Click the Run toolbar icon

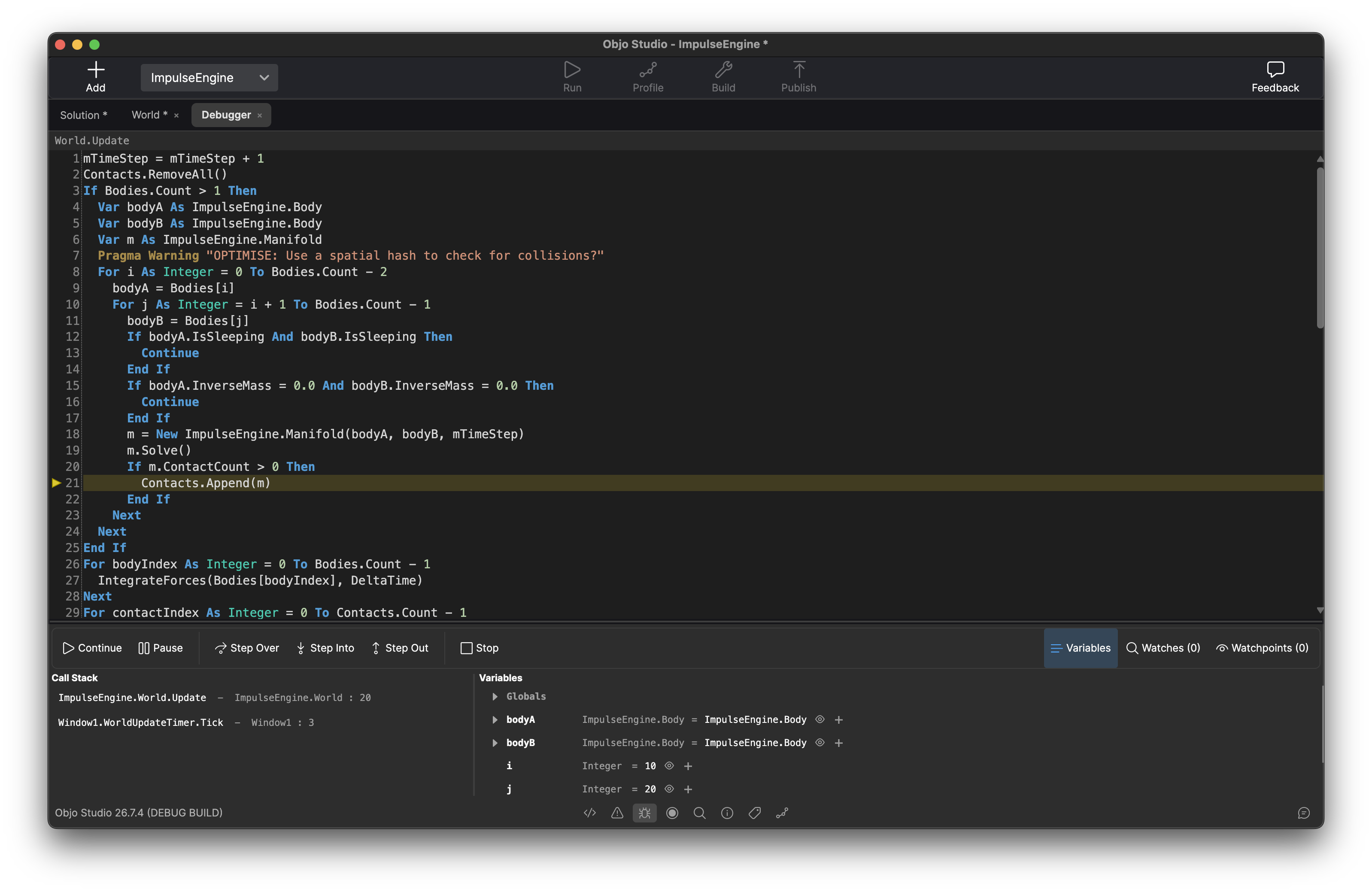pyautogui.click(x=572, y=70)
